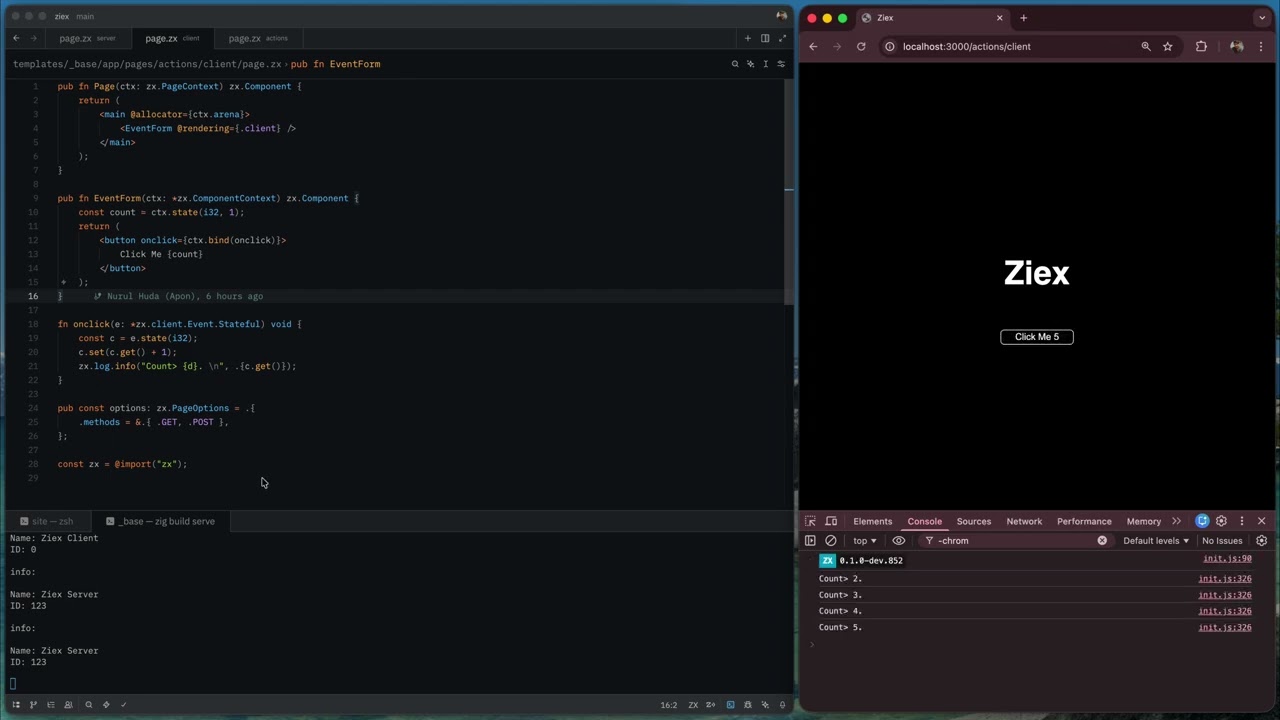1280x720 pixels.
Task: Open the Default levels dropdown
Action: [1156, 541]
